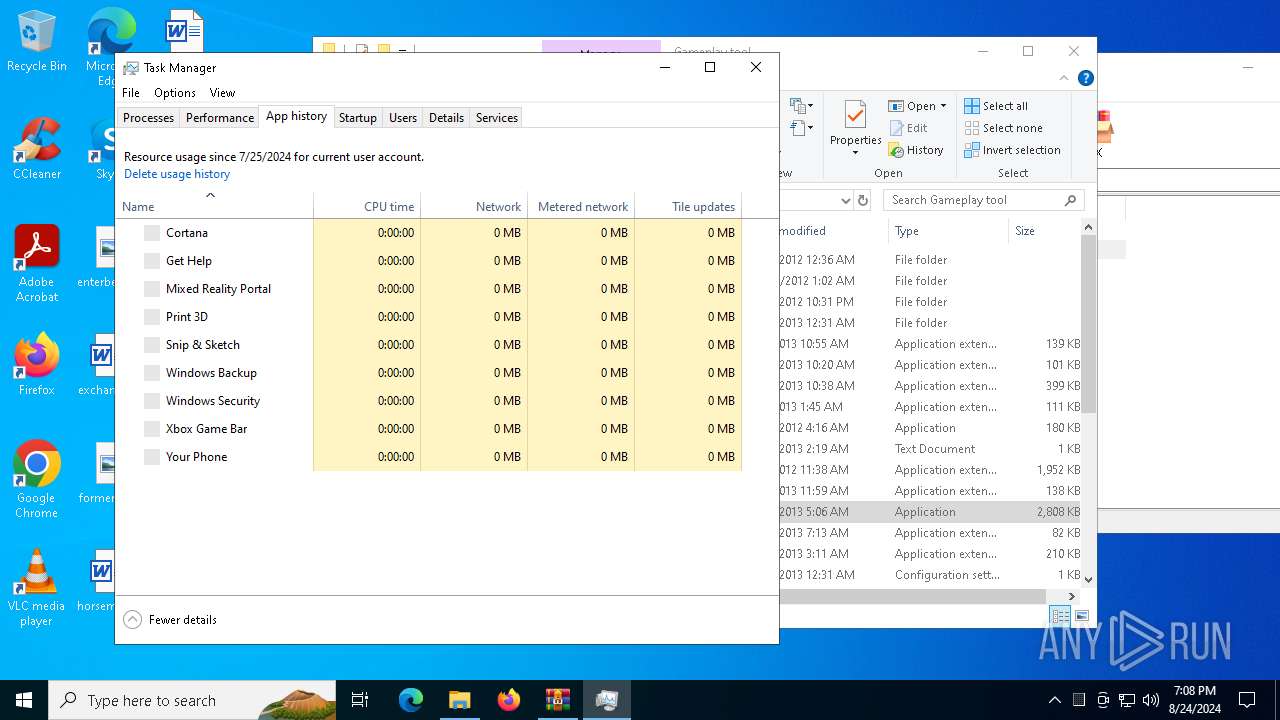Open Explorer address bar history dropdown
The width and height of the screenshot is (1280, 720).
(x=846, y=200)
